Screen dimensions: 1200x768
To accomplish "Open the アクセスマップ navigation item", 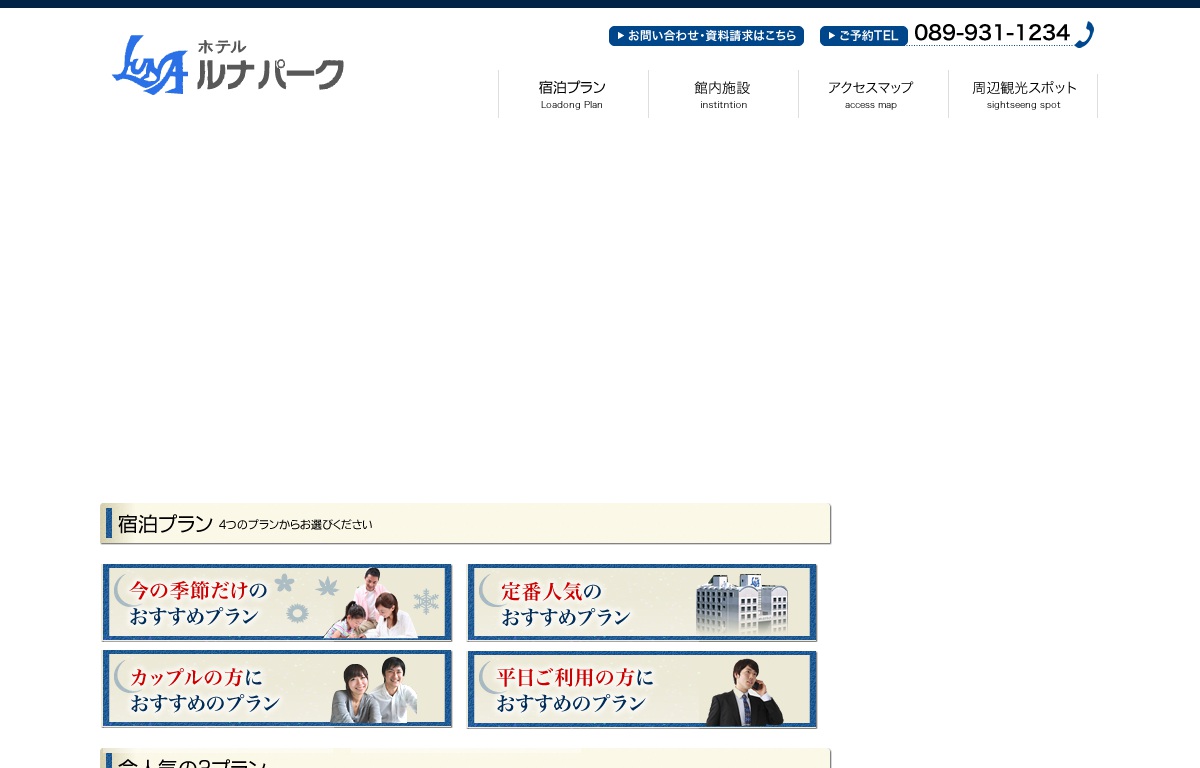I will click(x=871, y=94).
